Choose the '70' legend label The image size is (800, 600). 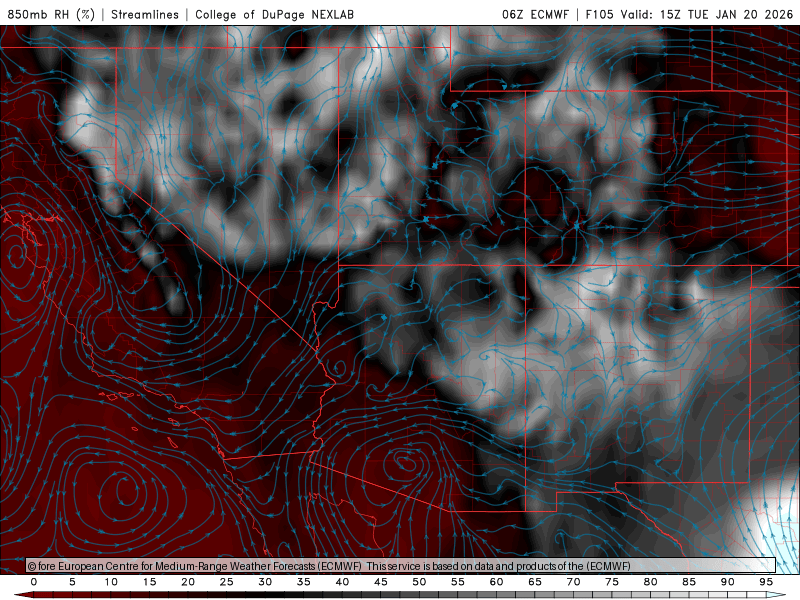coord(573,582)
